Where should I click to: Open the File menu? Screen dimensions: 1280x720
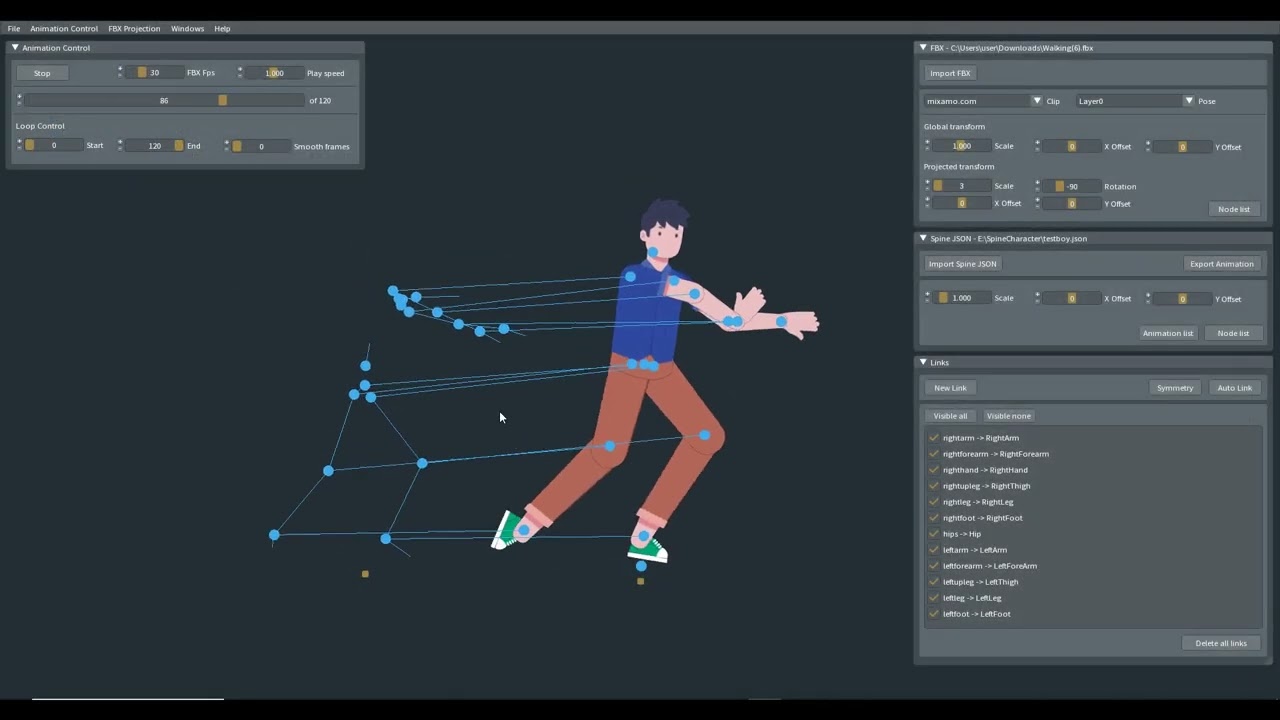click(14, 28)
